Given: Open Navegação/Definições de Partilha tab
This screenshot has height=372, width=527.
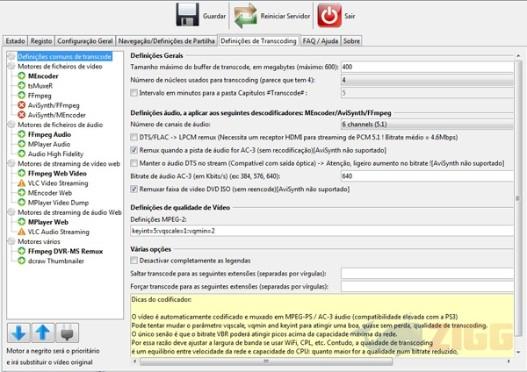Looking at the screenshot, I should [166, 41].
